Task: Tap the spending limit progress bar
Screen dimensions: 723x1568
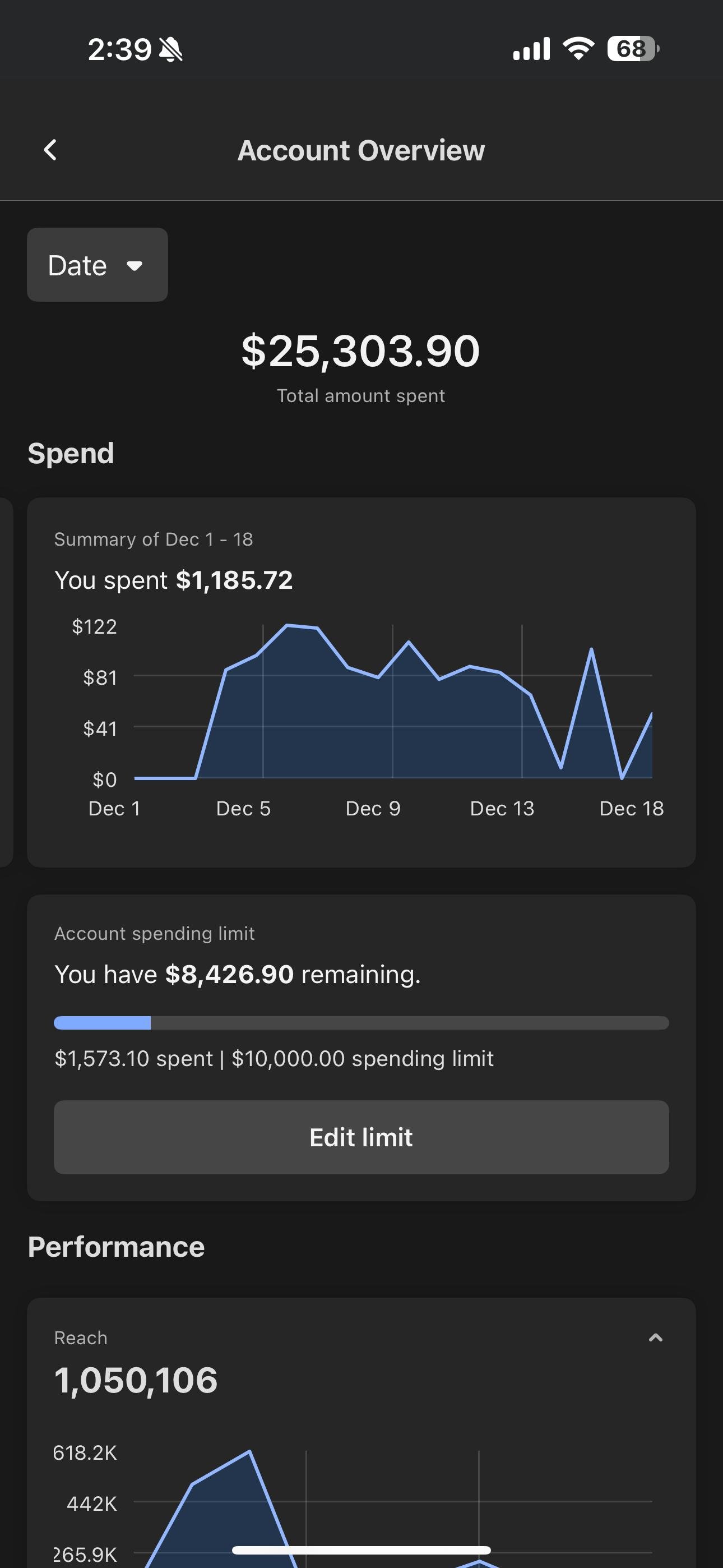Action: pos(361,1022)
